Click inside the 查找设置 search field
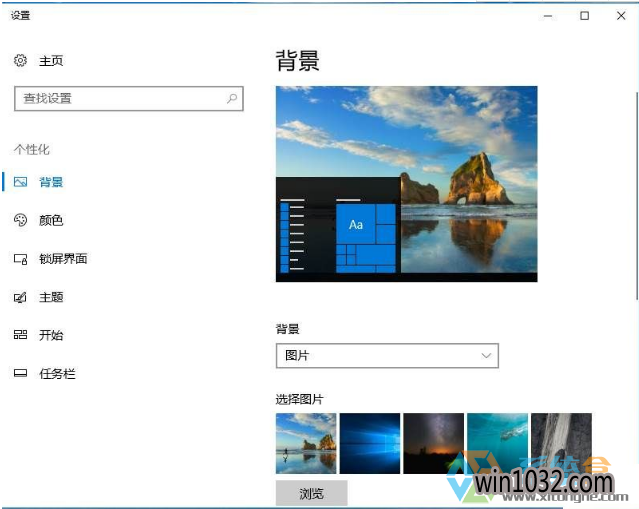Image resolution: width=639 pixels, height=509 pixels. tap(120, 98)
